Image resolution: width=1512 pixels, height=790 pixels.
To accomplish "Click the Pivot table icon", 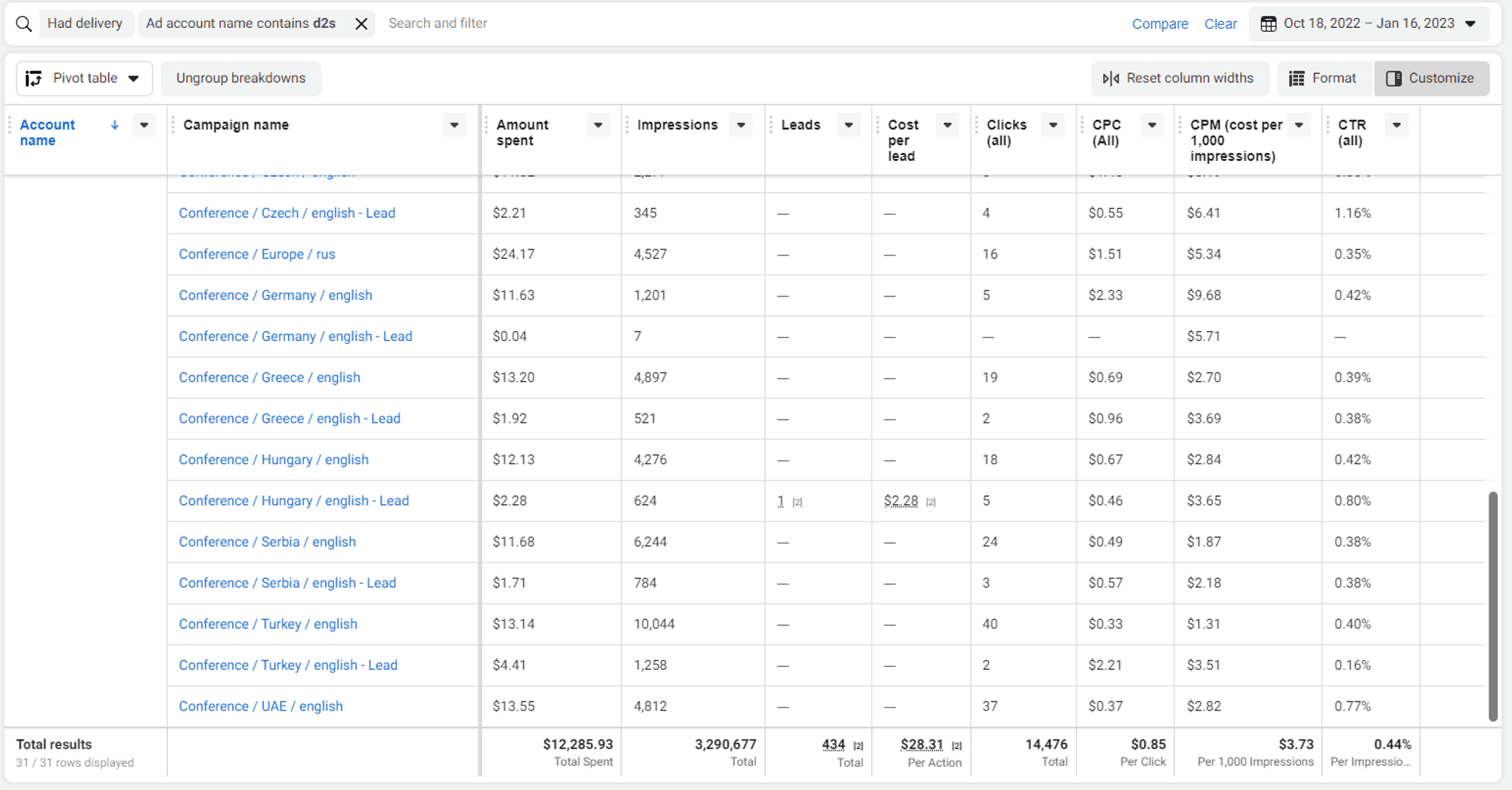I will click(x=32, y=78).
